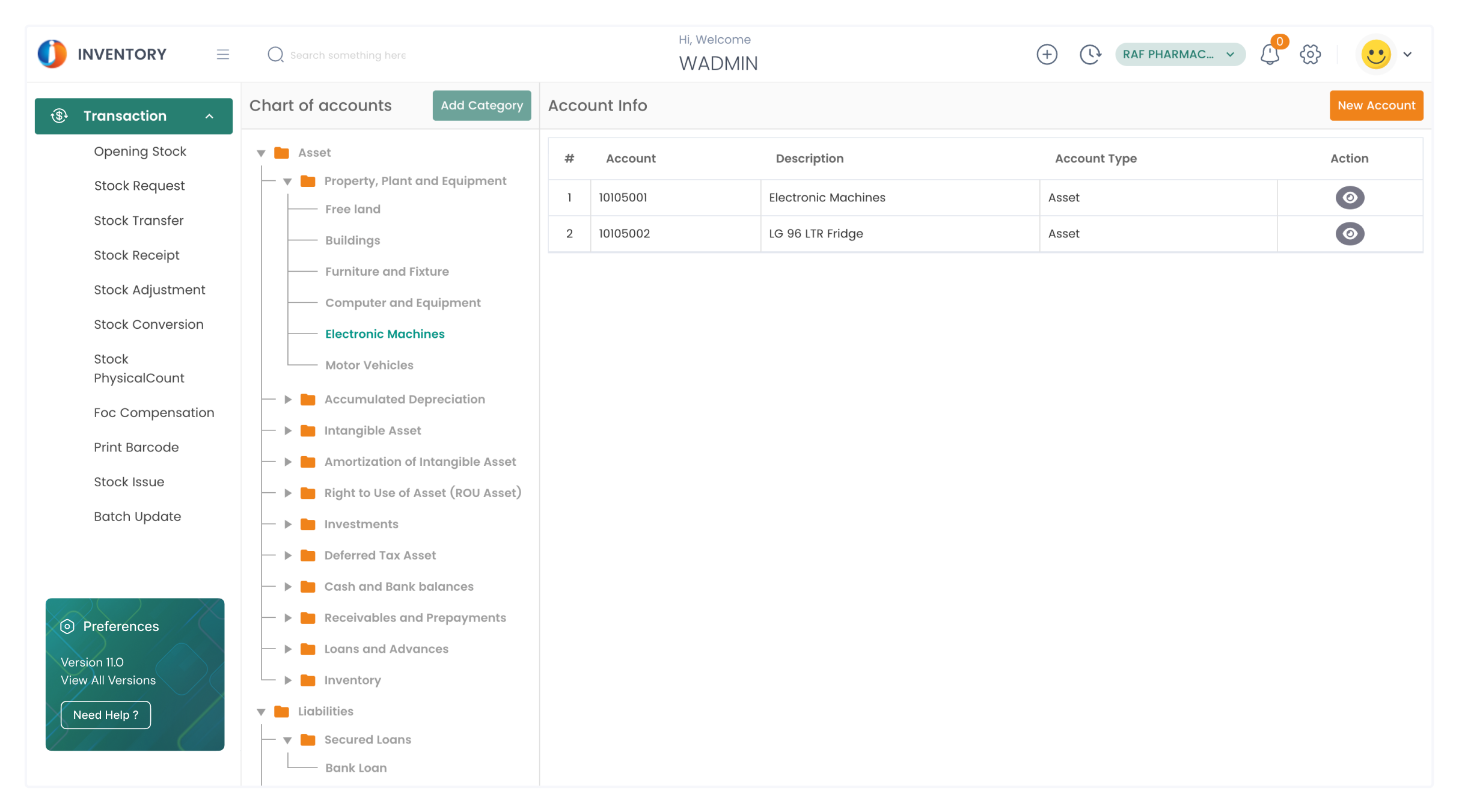Open Batch Update menu item
Image resolution: width=1459 pixels, height=812 pixels.
[x=137, y=517]
